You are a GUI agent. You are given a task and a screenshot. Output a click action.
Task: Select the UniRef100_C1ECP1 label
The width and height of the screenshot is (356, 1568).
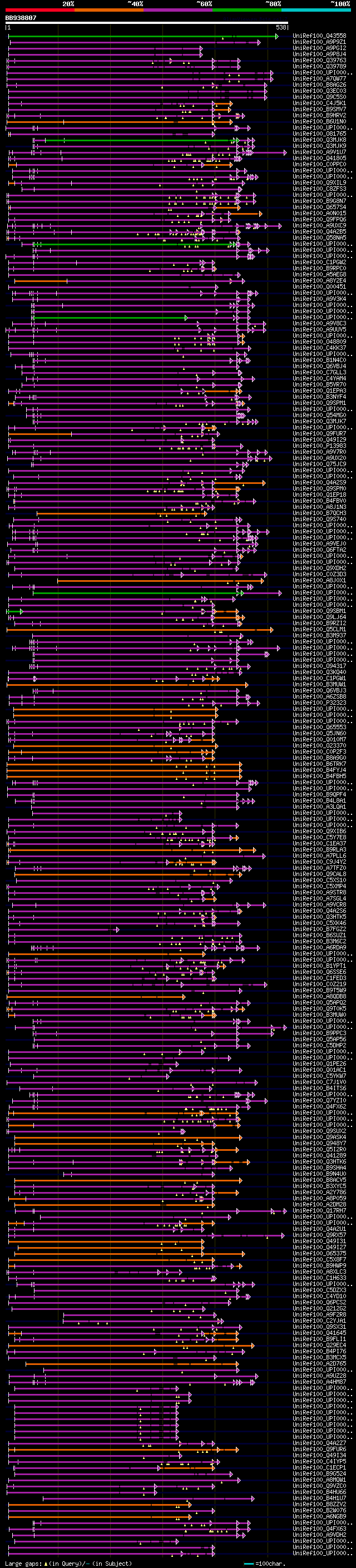[319, 1468]
